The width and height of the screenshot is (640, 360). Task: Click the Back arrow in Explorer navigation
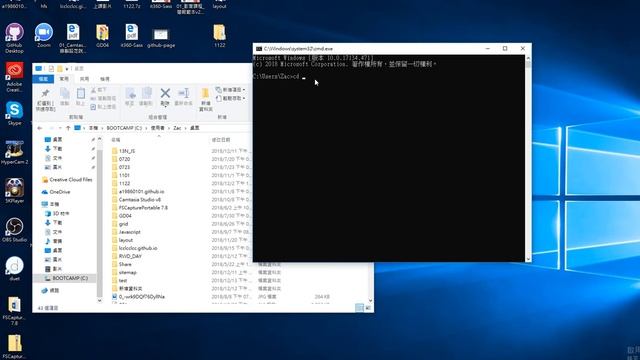tap(40, 128)
